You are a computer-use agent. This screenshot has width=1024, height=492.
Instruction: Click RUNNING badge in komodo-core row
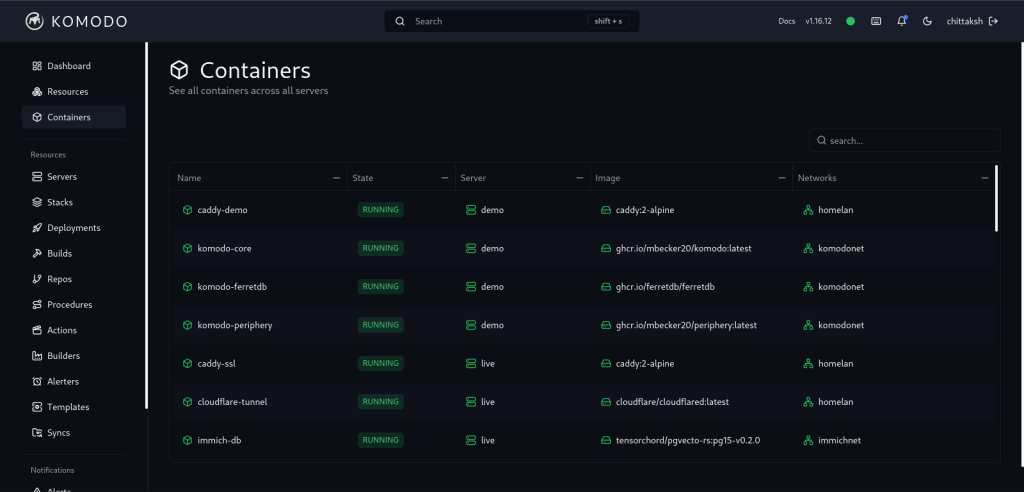point(381,248)
